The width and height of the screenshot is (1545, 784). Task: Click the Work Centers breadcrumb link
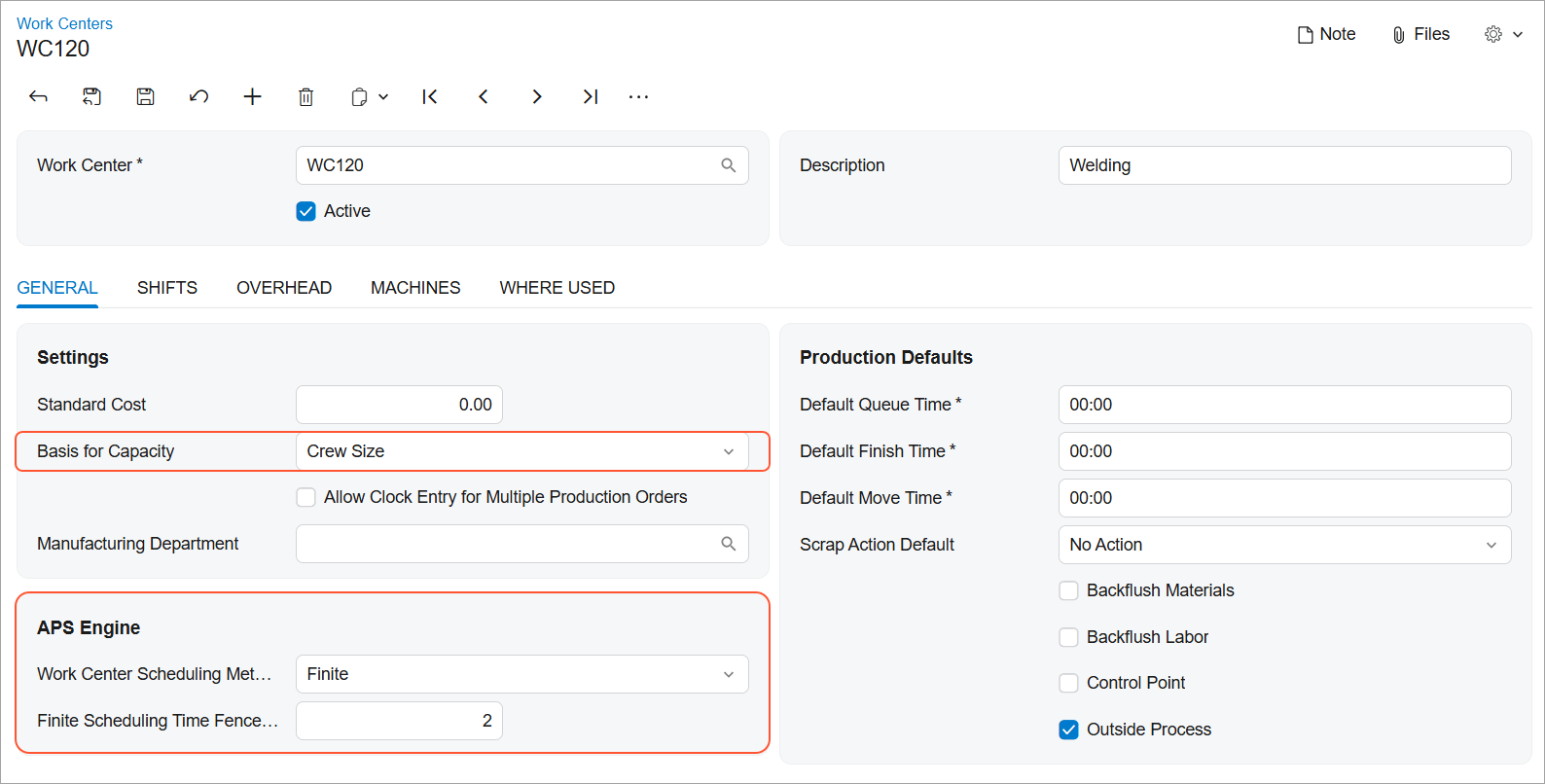click(x=64, y=23)
